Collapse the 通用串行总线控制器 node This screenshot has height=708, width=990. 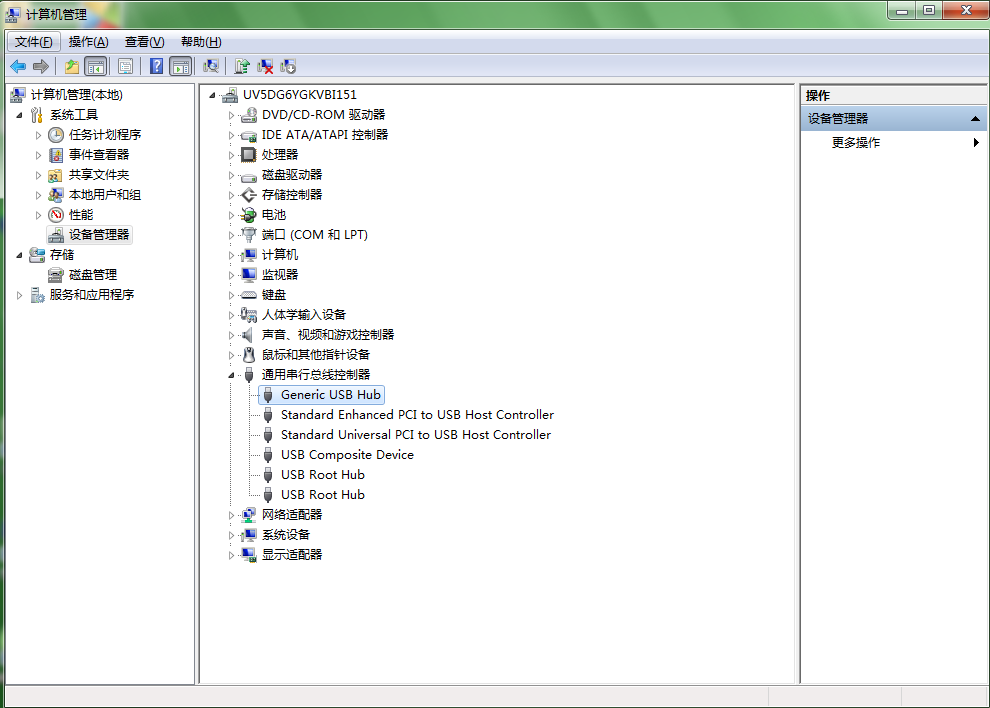(231, 374)
